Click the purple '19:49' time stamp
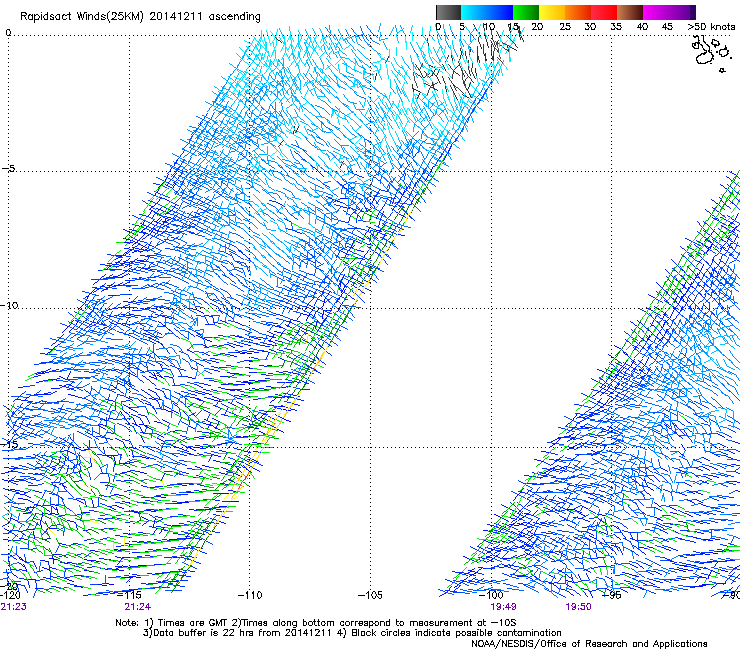 tap(503, 606)
